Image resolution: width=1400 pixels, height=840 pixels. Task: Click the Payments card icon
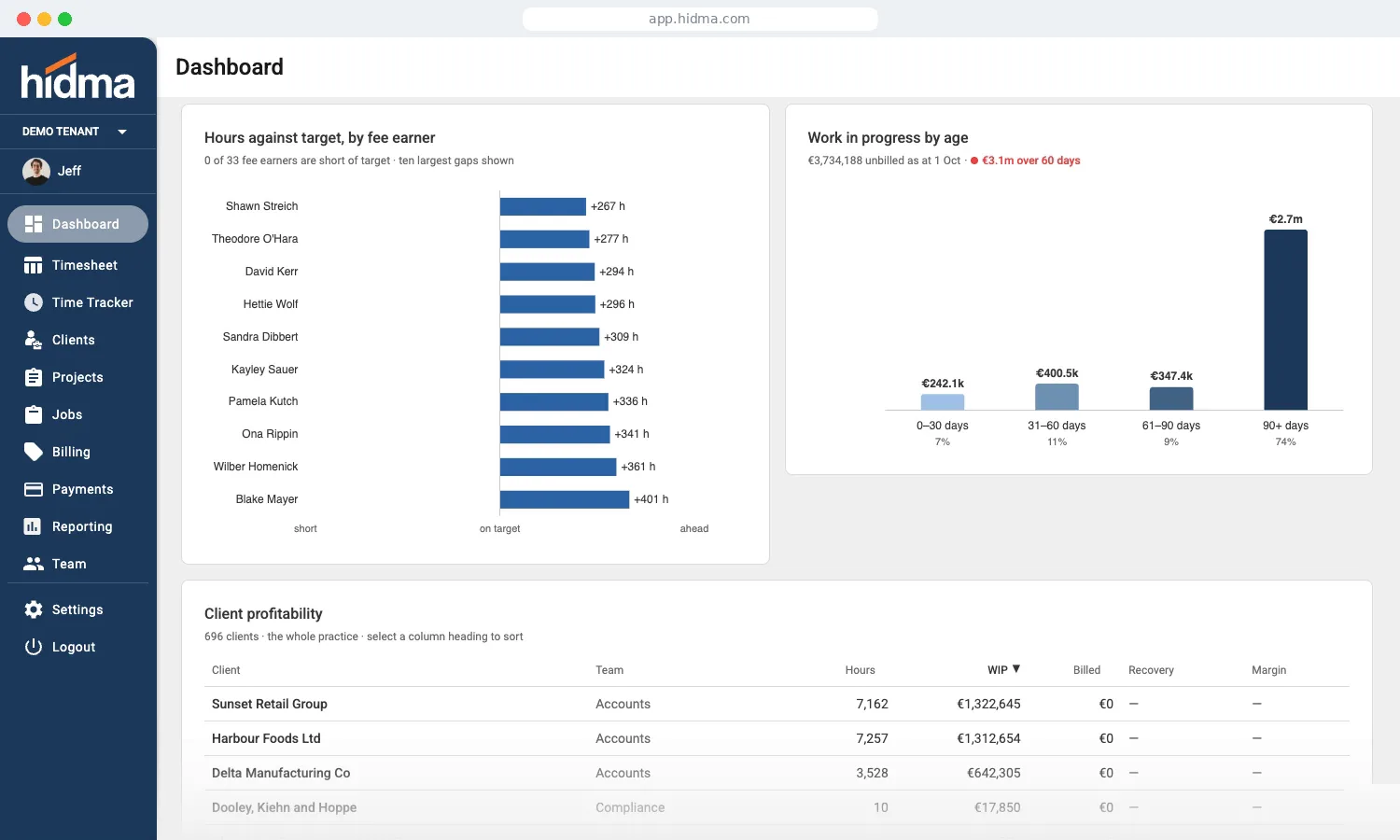[34, 489]
